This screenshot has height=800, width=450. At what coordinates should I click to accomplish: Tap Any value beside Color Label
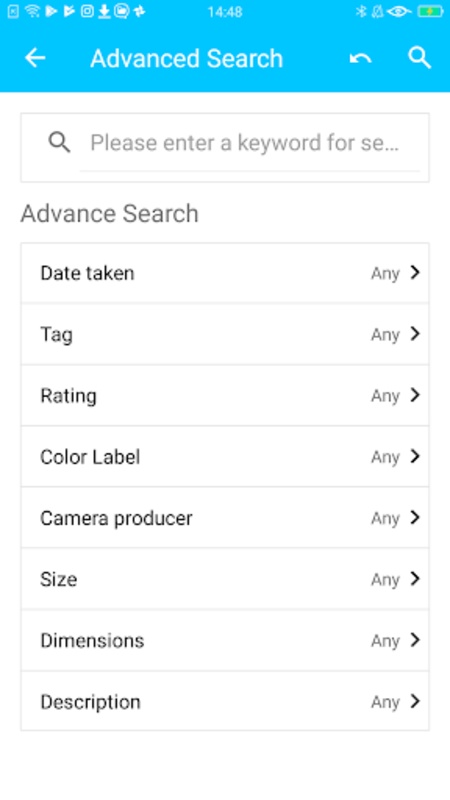385,458
